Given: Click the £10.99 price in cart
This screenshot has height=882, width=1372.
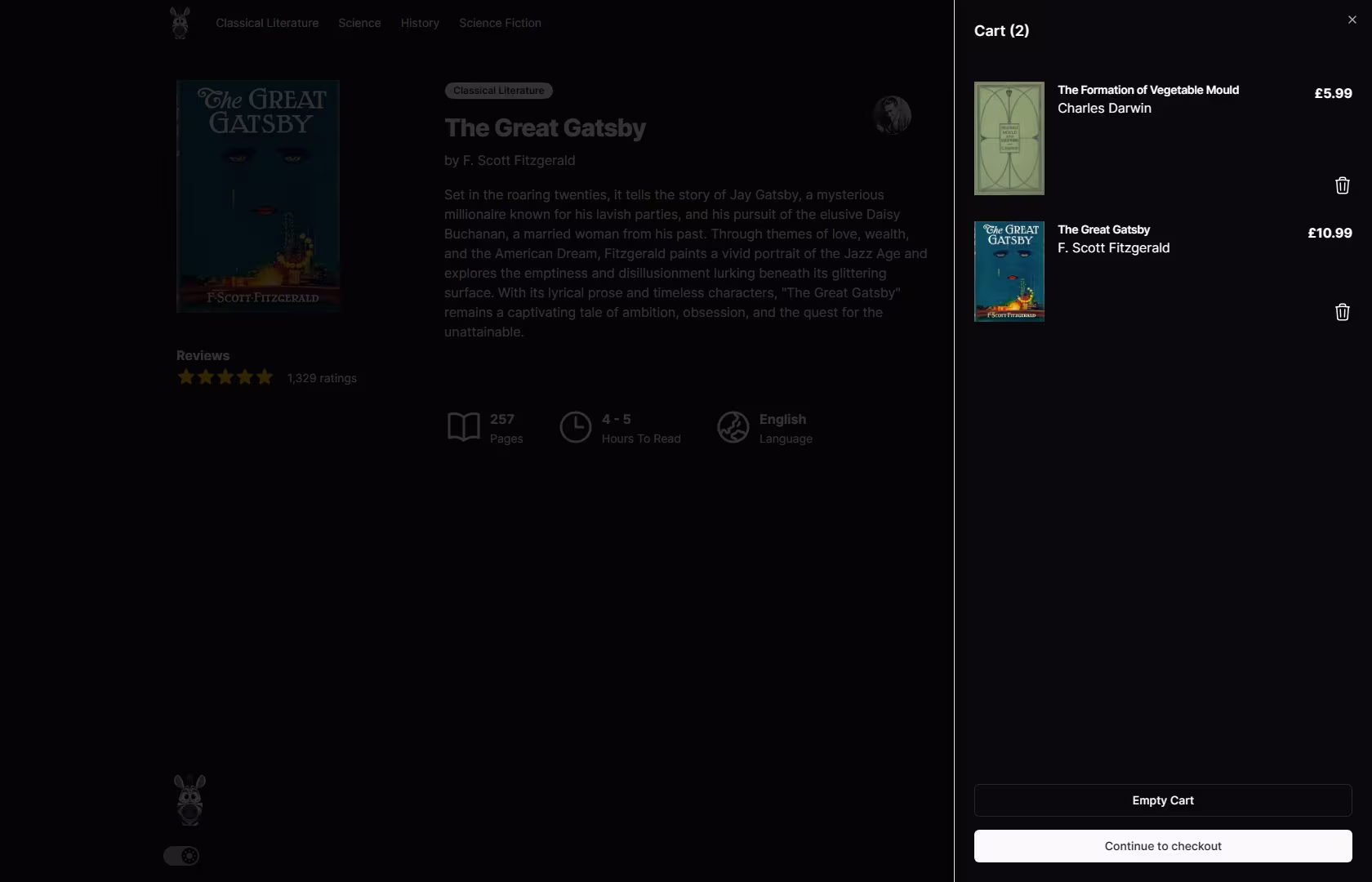Looking at the screenshot, I should tap(1330, 233).
